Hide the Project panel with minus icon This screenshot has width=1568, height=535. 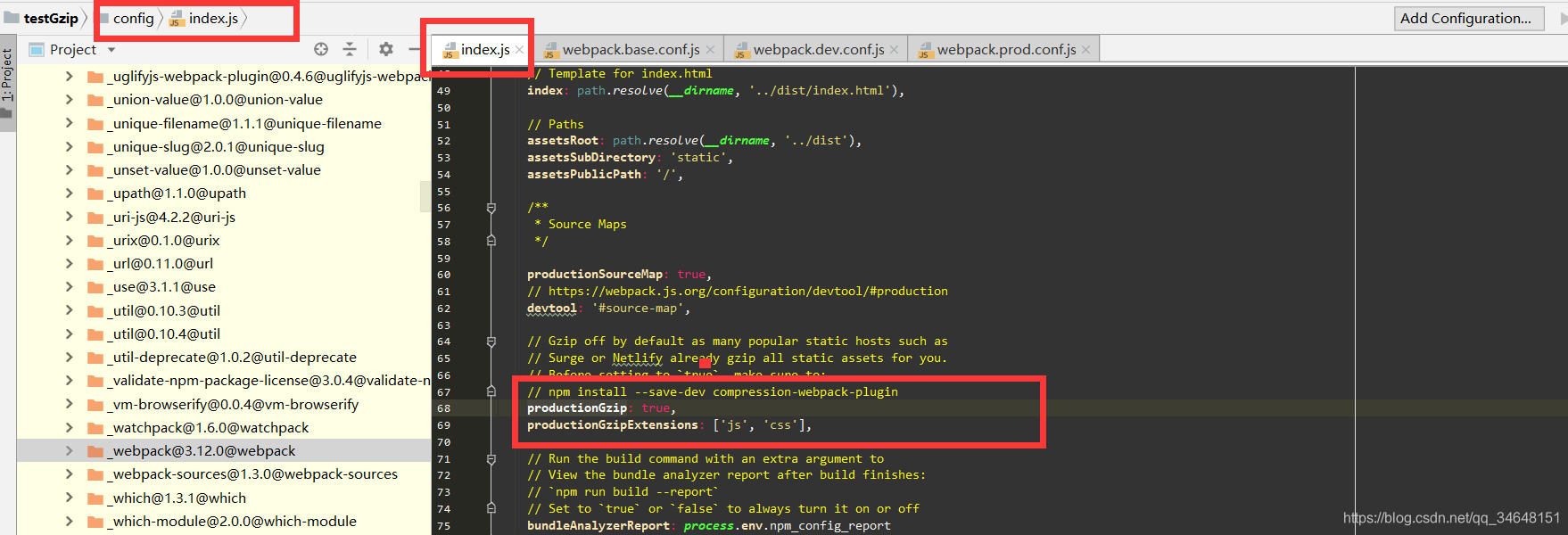coord(415,49)
